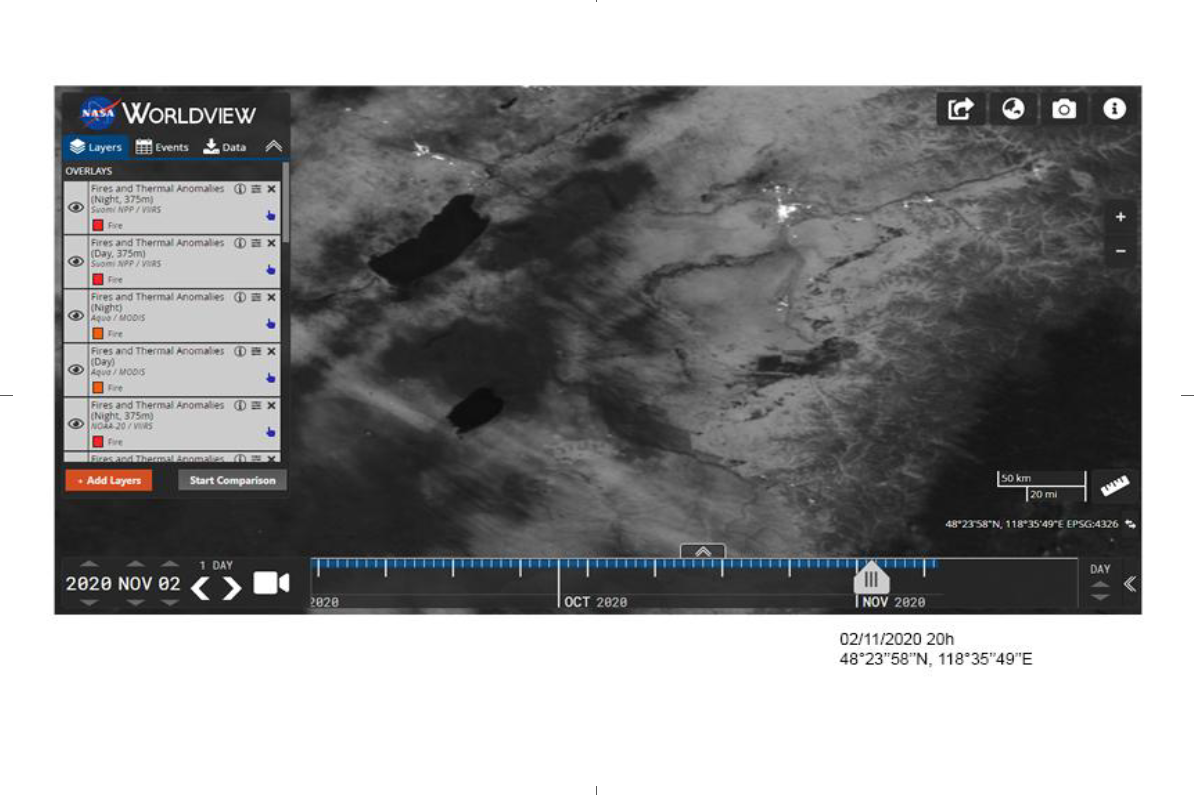Image resolution: width=1194 pixels, height=795 pixels.
Task: Click the animation video camera icon
Action: click(x=270, y=583)
